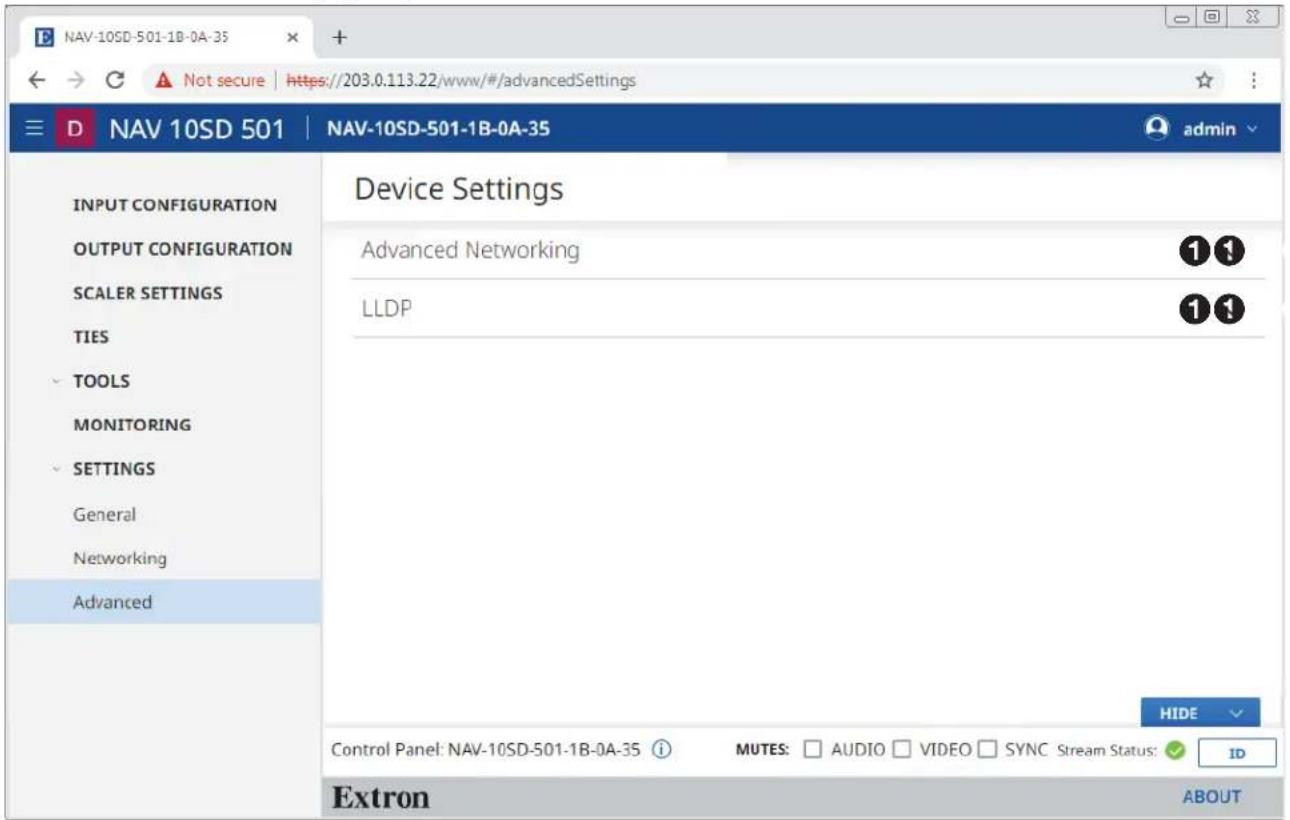Toggle the SYNC mute checkbox
This screenshot has width=1290, height=820.
pos(987,751)
